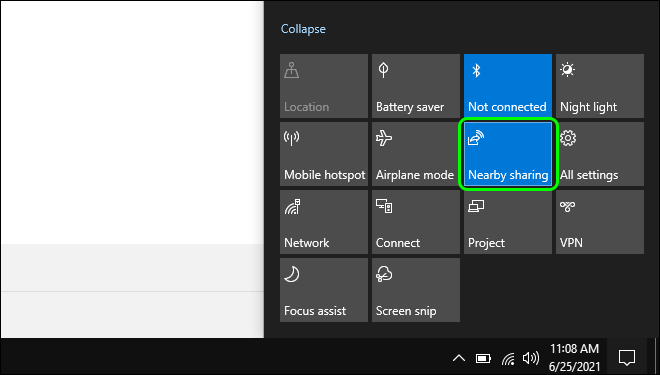Show hidden icons in system tray
The height and width of the screenshot is (375, 660).
(x=459, y=358)
